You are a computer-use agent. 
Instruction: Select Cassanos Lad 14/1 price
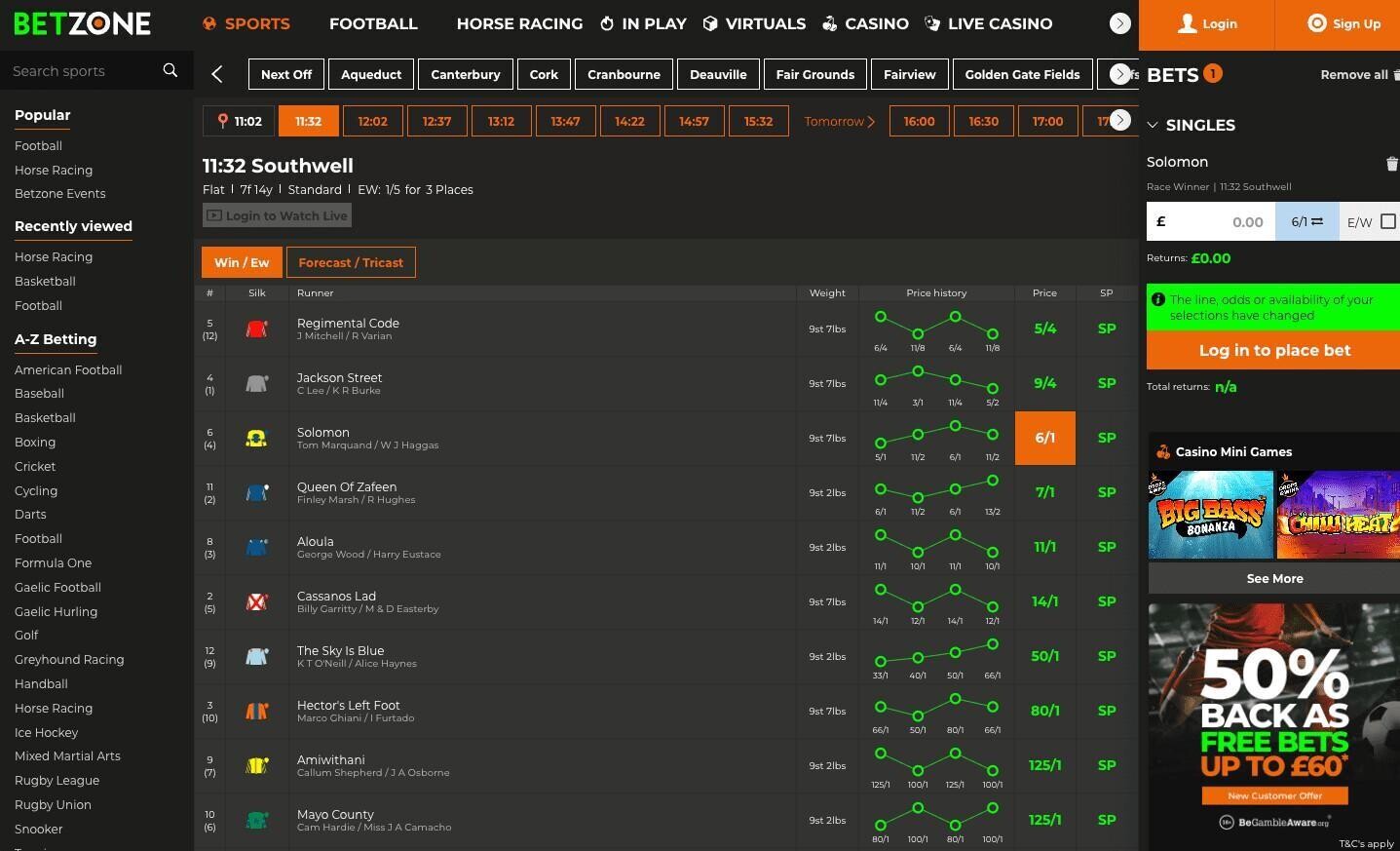[1045, 602]
